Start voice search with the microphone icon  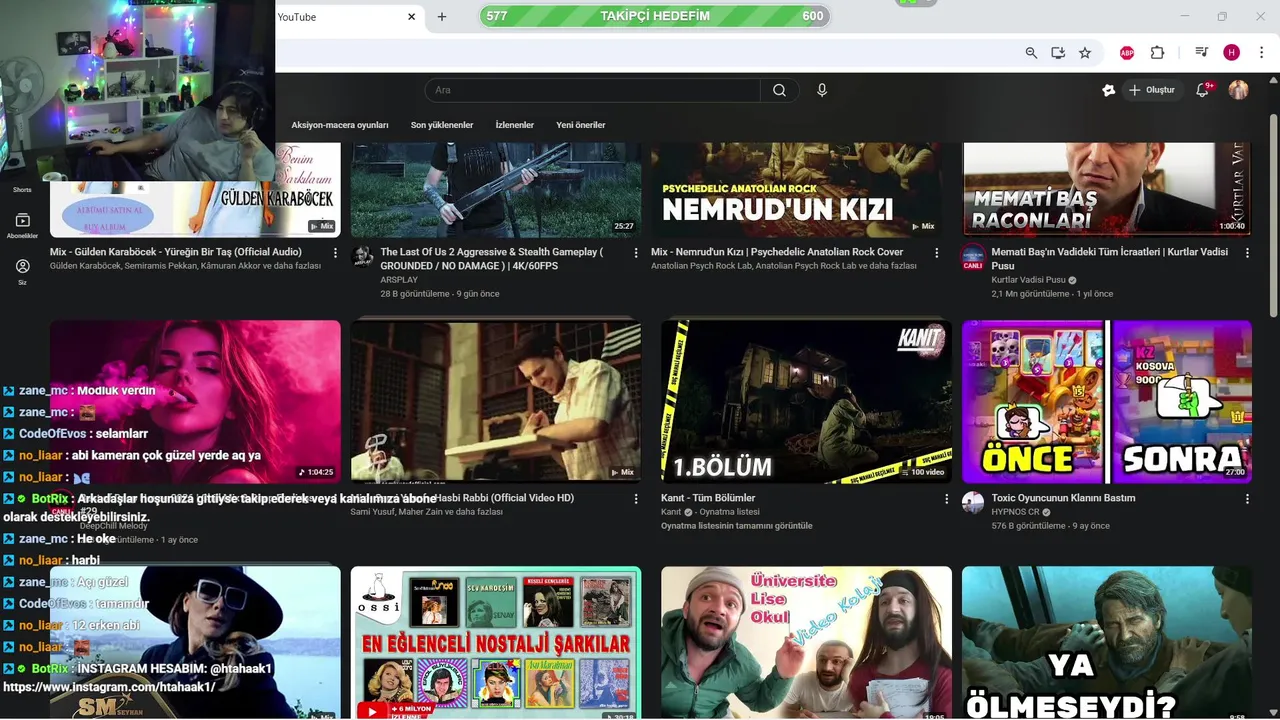pos(822,90)
